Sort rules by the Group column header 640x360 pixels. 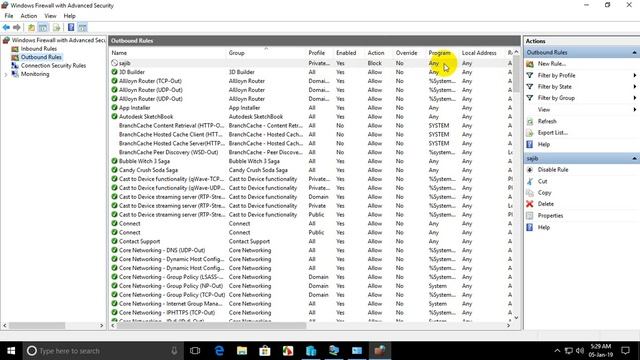pyautogui.click(x=266, y=53)
